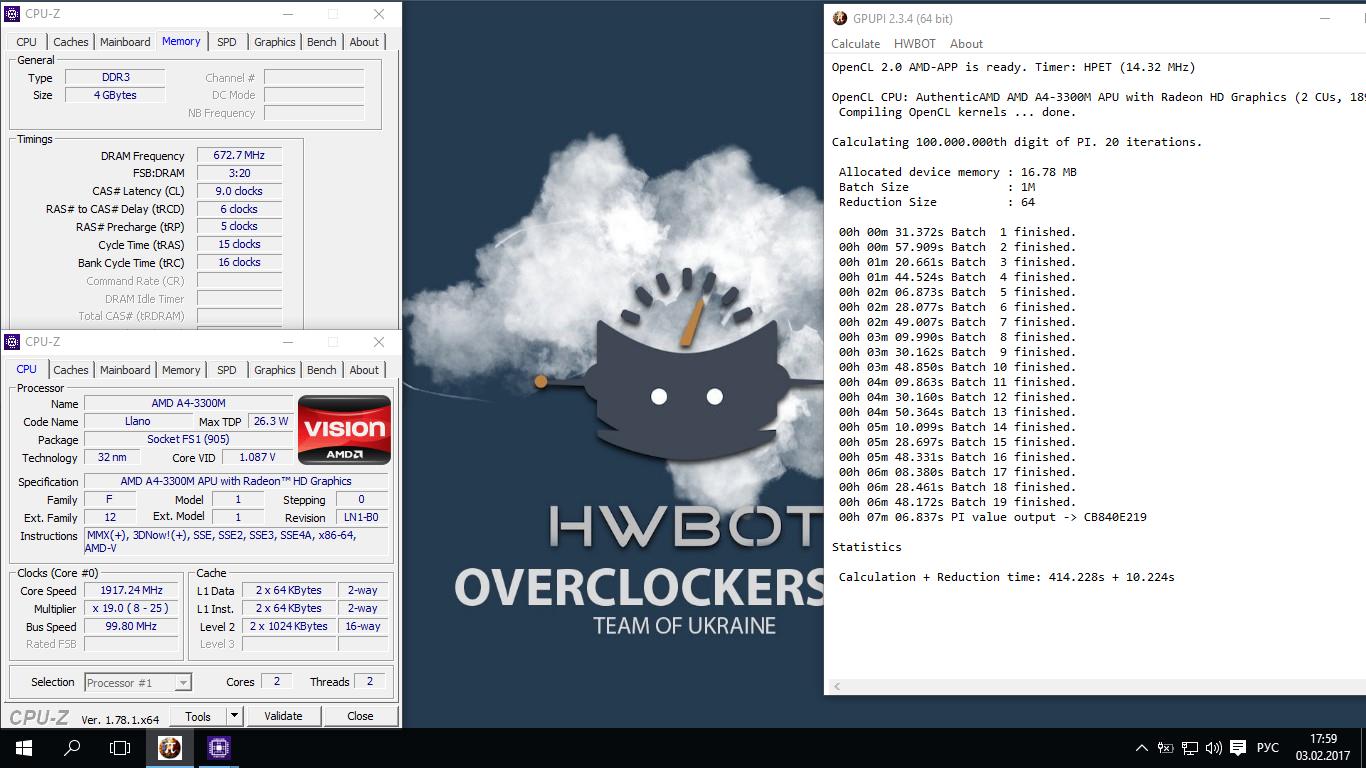Click the memory Size field 4 GBytes
This screenshot has width=1366, height=768.
115,95
